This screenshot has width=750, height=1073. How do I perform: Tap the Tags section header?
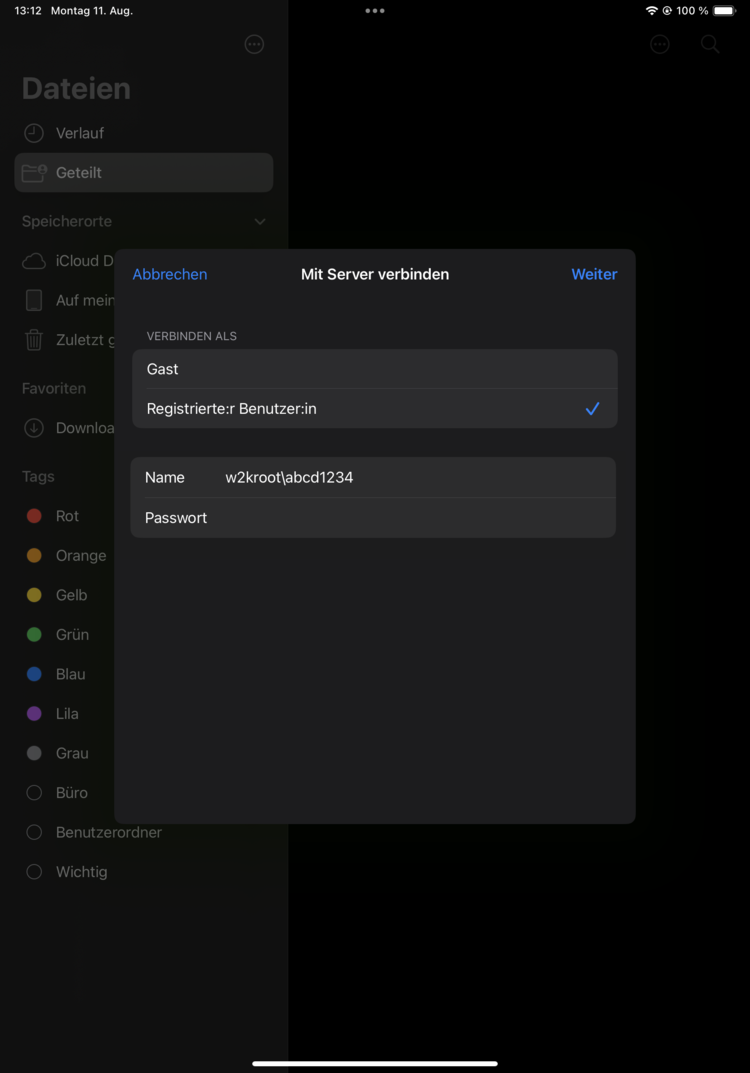pyautogui.click(x=38, y=477)
